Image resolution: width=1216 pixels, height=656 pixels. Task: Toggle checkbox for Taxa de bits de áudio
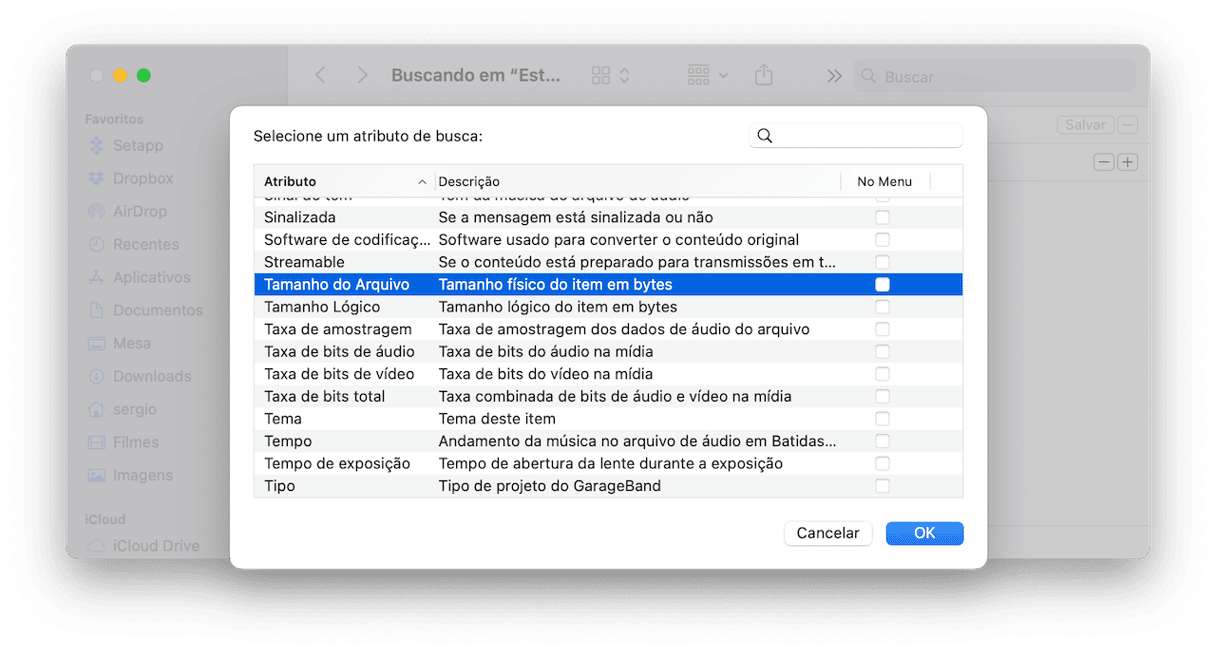(x=882, y=352)
